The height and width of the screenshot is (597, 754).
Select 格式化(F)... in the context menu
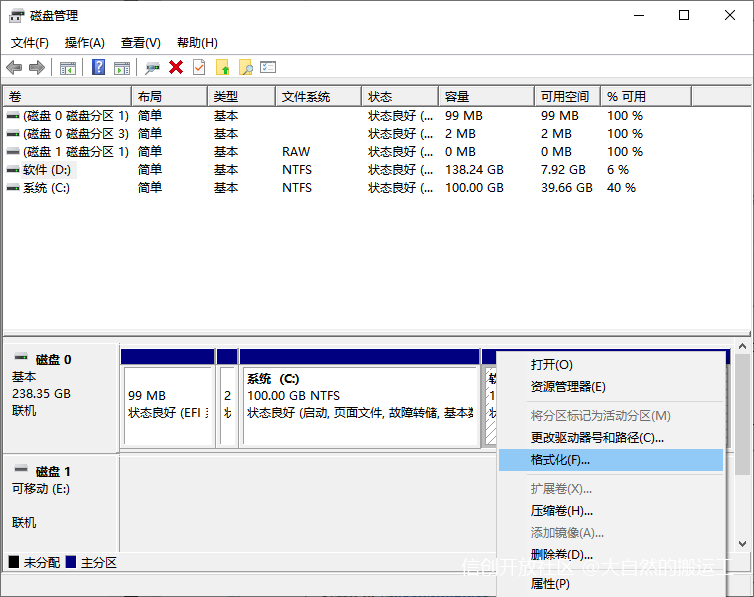point(611,460)
